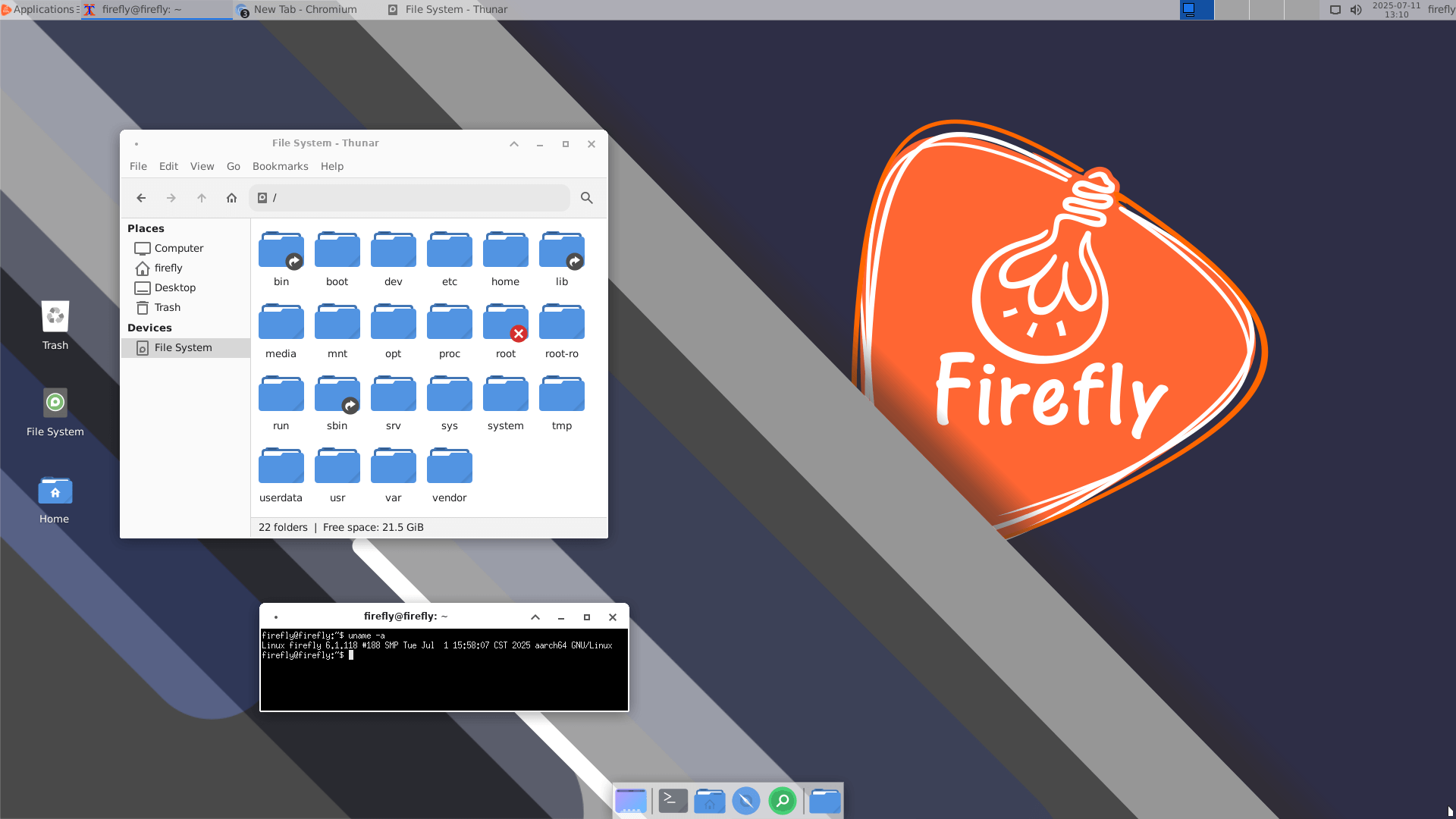Roll up the Thunar window with shade arrow
The width and height of the screenshot is (1456, 819).
[x=514, y=144]
